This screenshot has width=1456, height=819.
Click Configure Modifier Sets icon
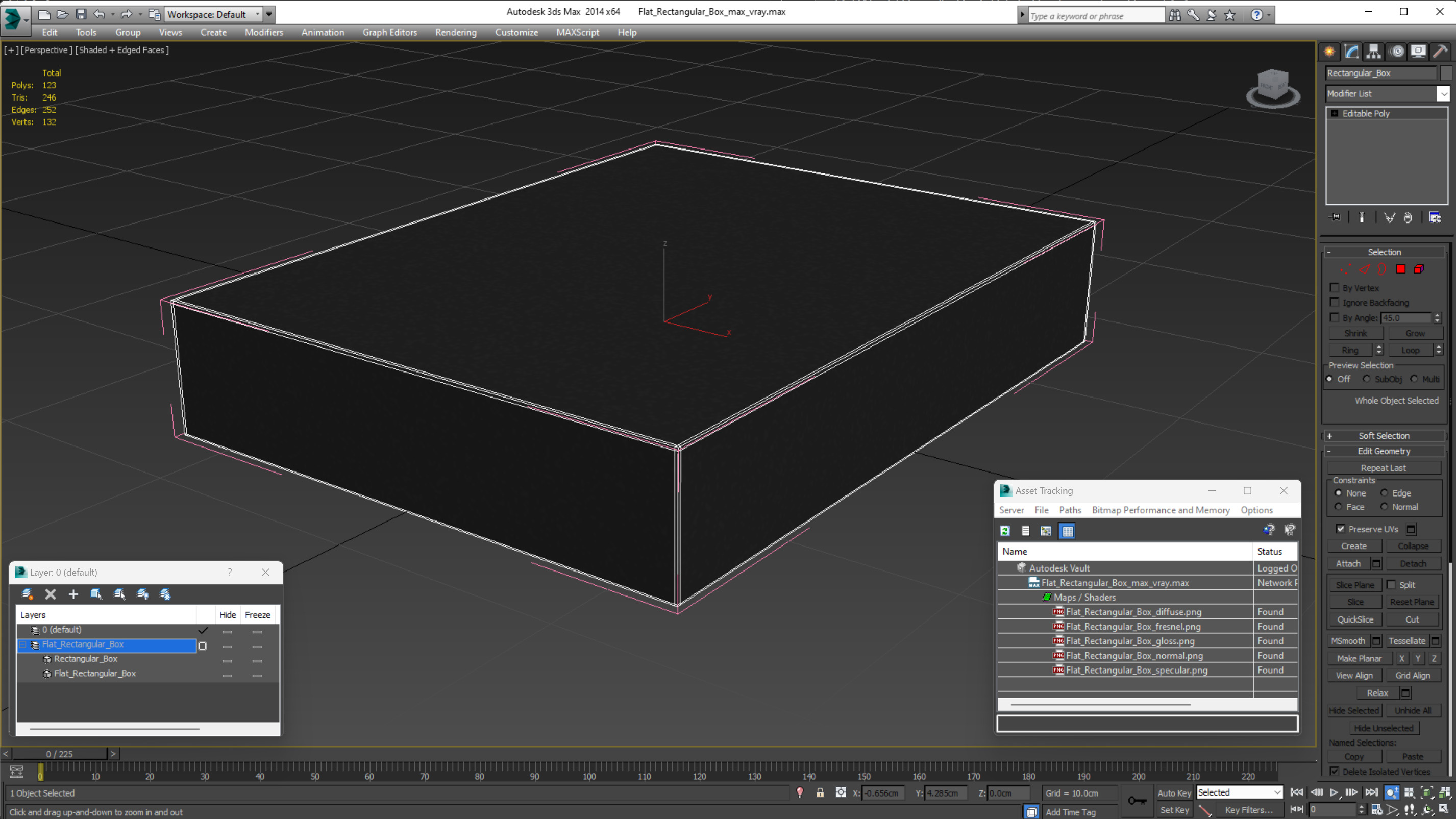point(1435,217)
